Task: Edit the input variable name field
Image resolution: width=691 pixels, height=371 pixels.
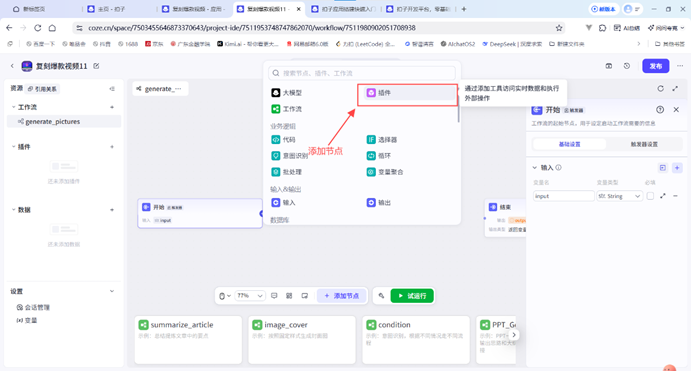Action: click(563, 196)
